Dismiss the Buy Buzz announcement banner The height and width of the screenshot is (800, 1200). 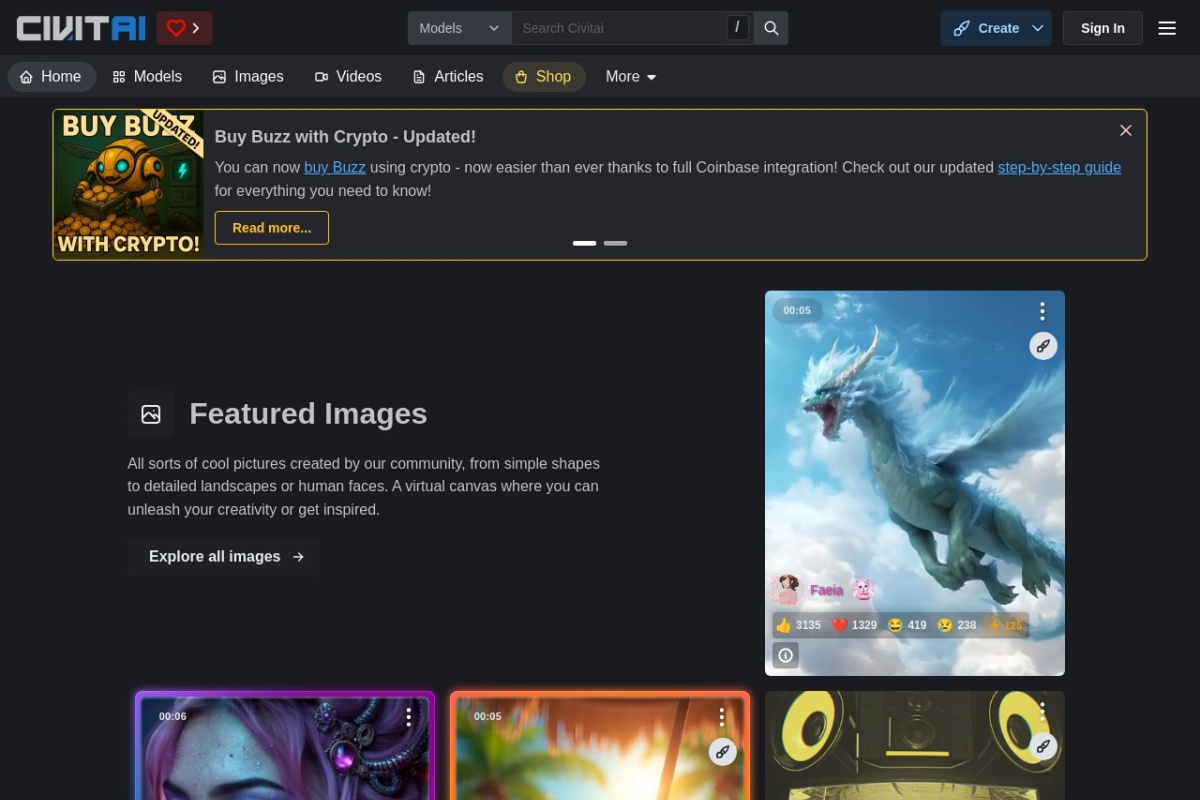pos(1125,131)
